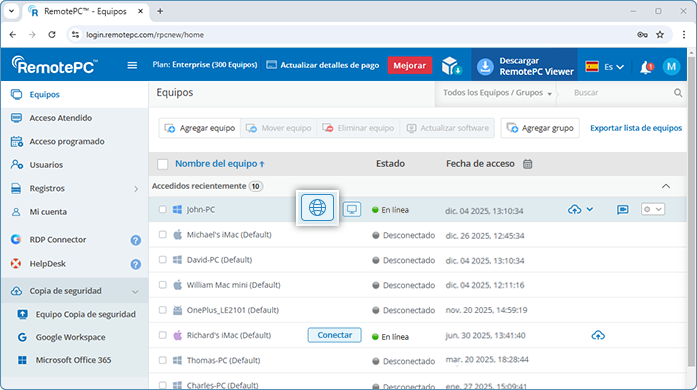The image size is (697, 390).
Task: Expand the Registros submenu
Action: (x=136, y=189)
